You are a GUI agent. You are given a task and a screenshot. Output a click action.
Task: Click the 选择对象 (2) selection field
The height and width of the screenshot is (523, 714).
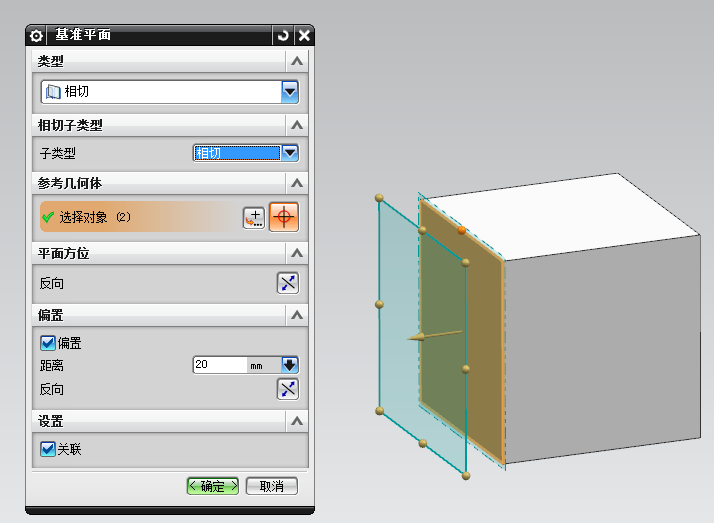(138, 217)
